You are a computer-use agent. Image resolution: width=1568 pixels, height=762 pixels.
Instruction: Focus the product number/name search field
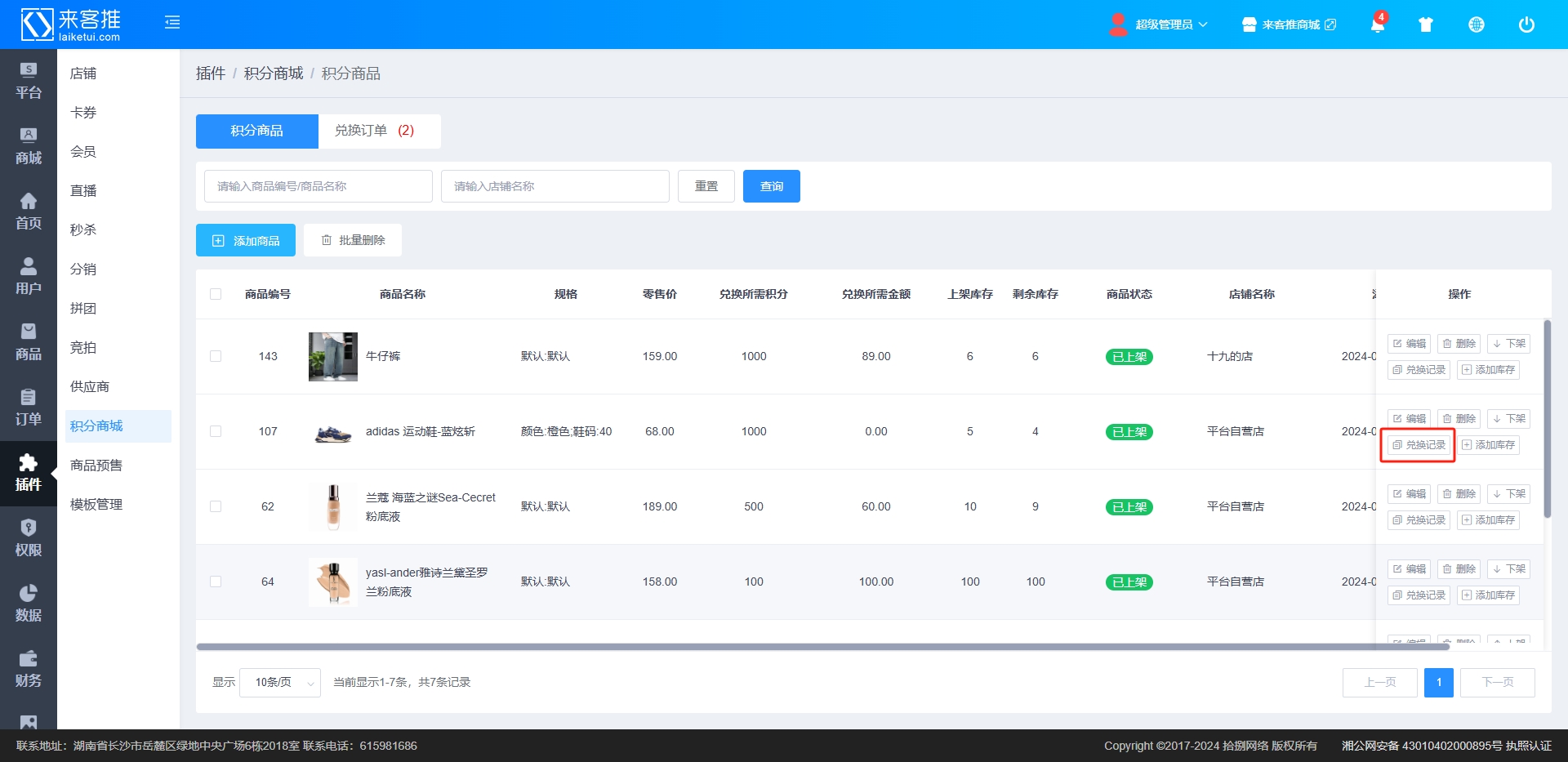pyautogui.click(x=318, y=186)
